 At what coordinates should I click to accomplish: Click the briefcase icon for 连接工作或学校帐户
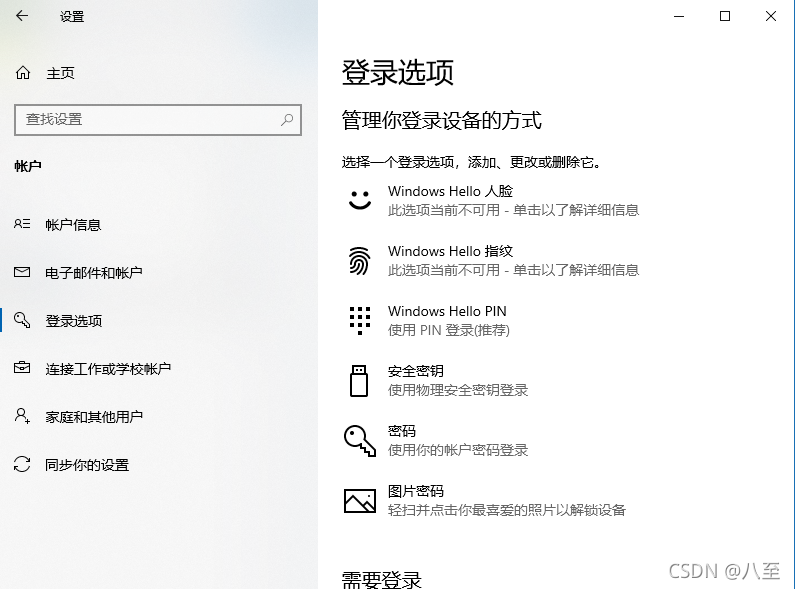tap(22, 367)
